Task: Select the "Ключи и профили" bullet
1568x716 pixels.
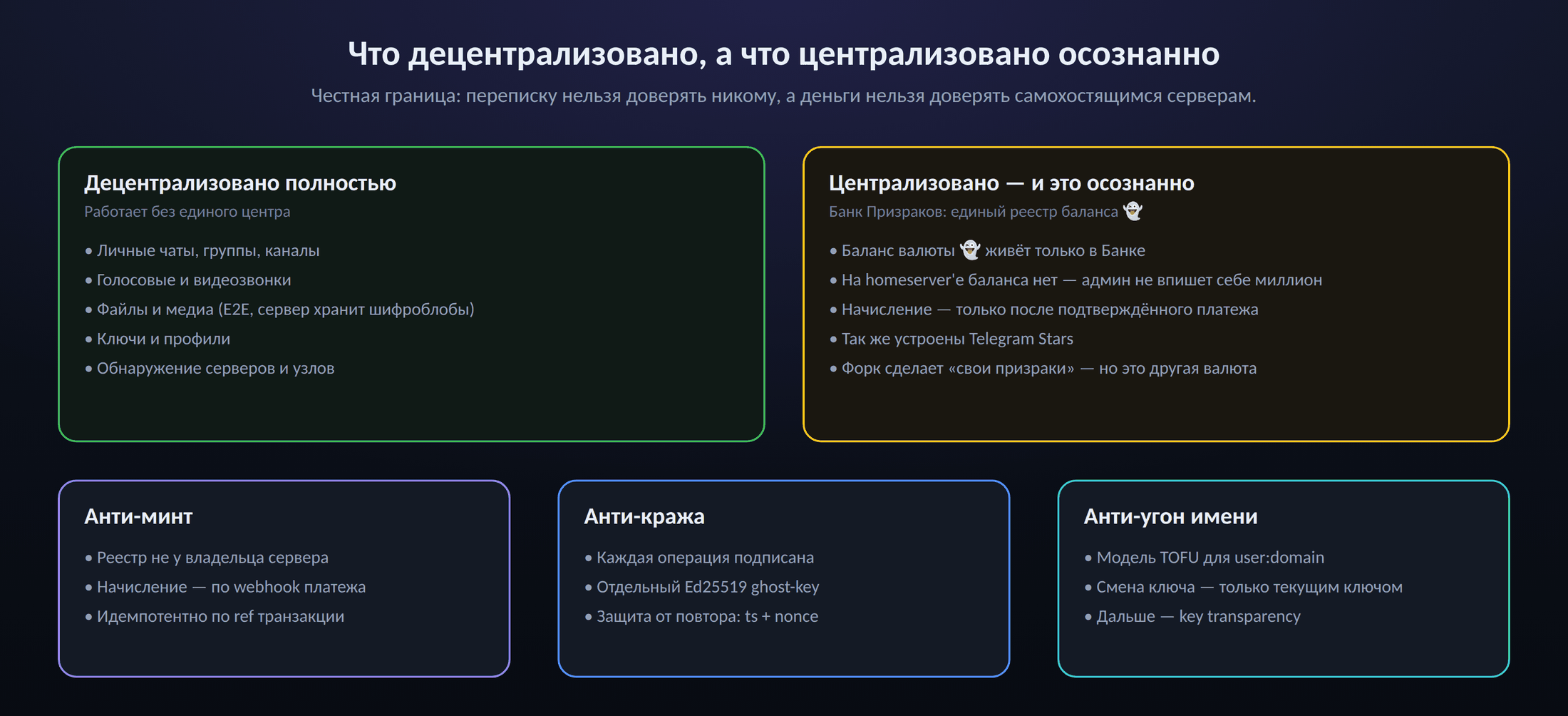Action: (x=158, y=339)
